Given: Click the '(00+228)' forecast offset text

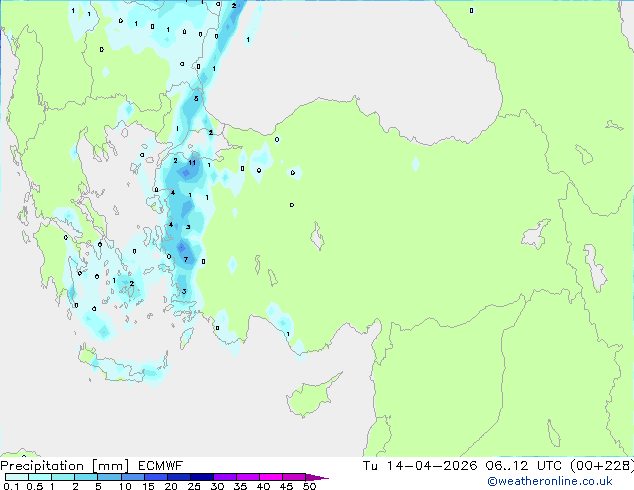Looking at the screenshot, I should [x=602, y=466].
